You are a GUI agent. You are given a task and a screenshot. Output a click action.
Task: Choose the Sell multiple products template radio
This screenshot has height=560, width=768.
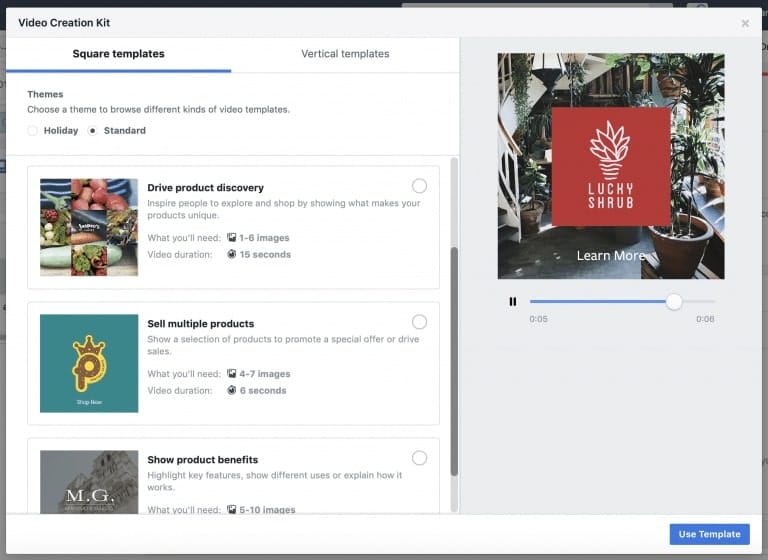click(419, 322)
